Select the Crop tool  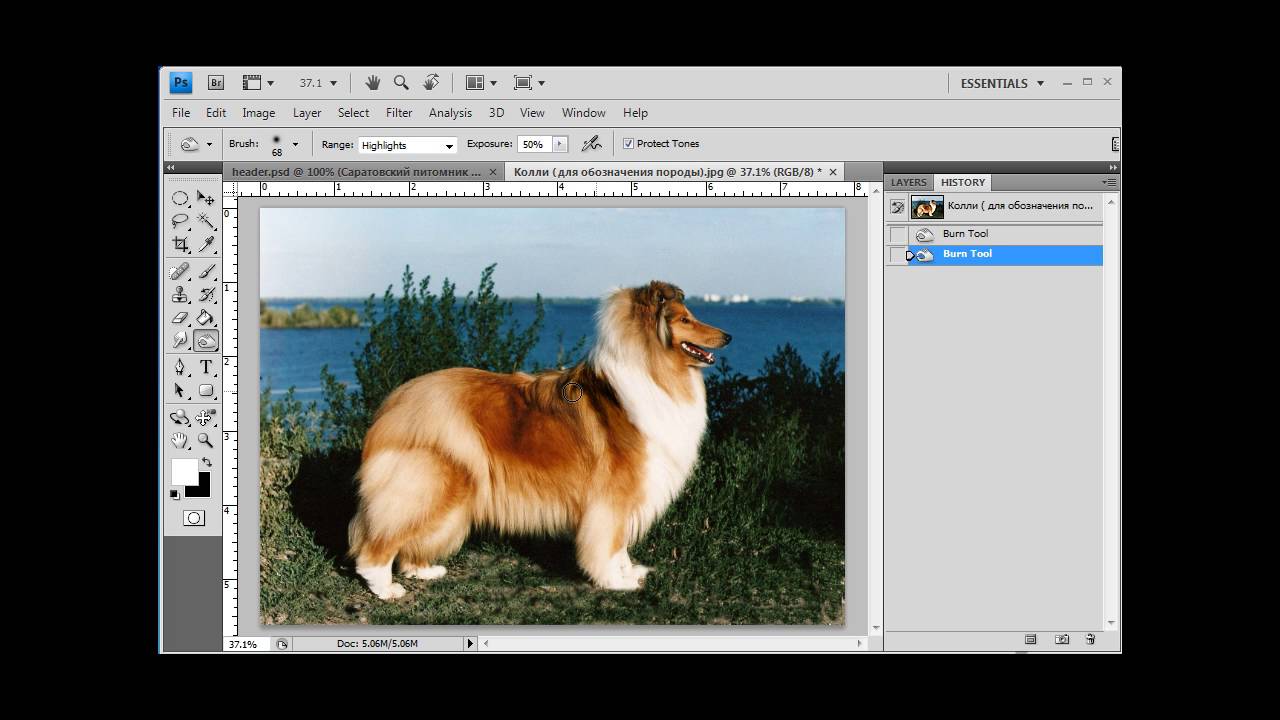pos(180,244)
